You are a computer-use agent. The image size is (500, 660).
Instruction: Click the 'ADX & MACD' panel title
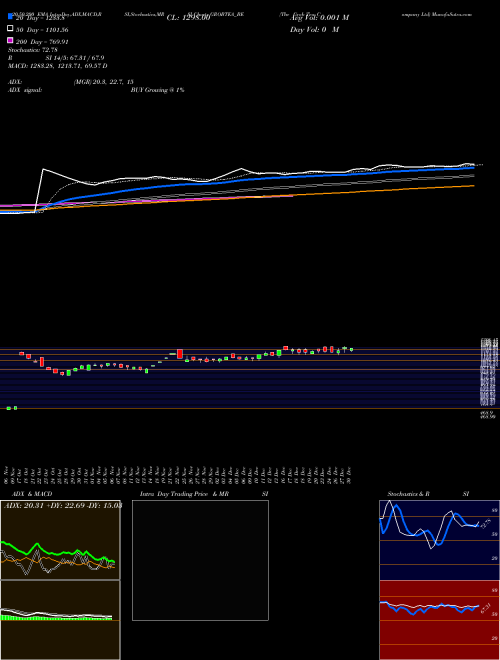(x=32, y=494)
